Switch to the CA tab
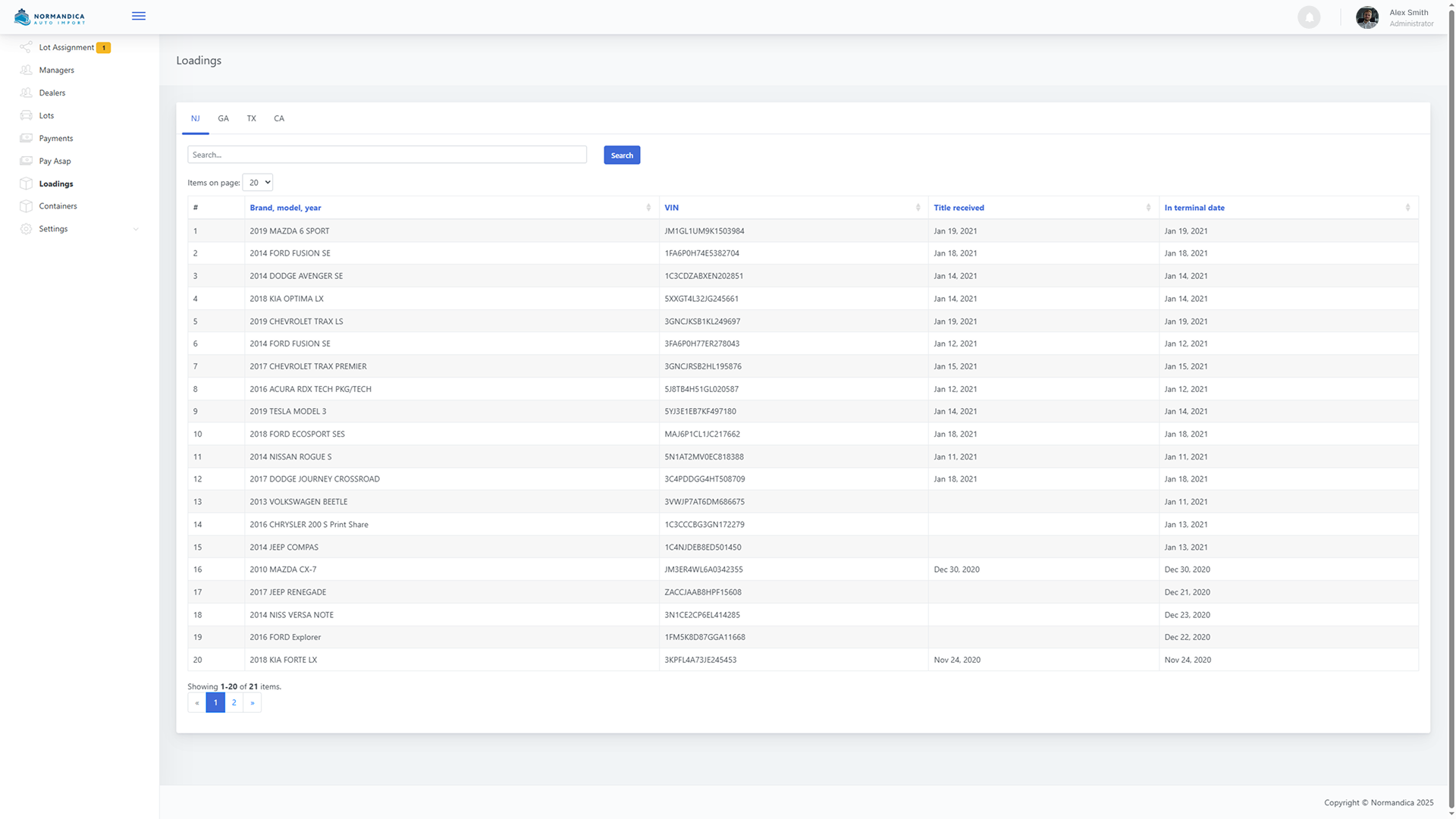The image size is (1456, 819). tap(279, 118)
